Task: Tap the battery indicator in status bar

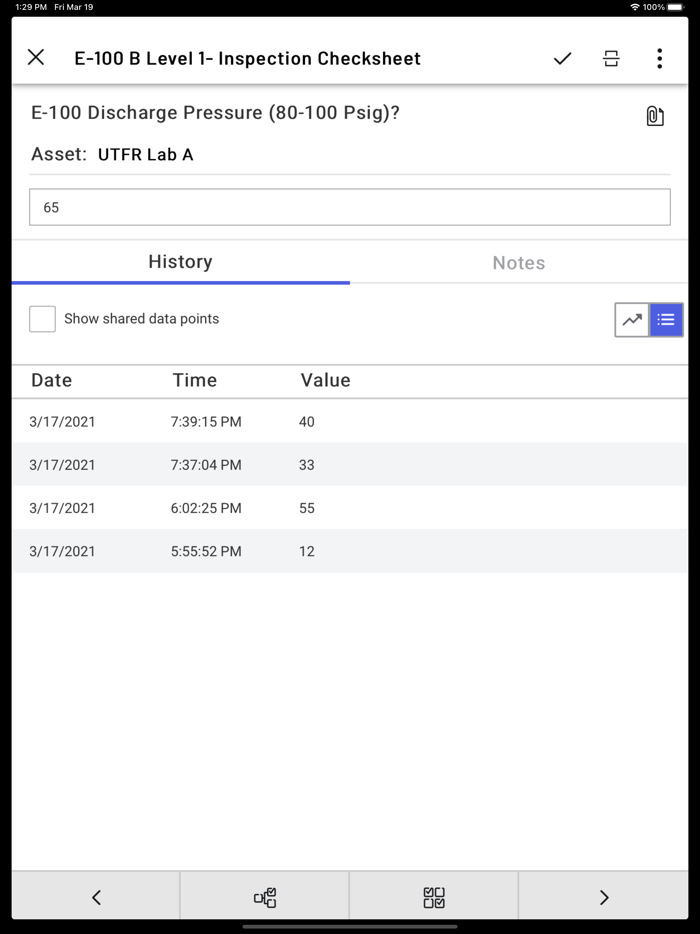Action: tap(676, 7)
